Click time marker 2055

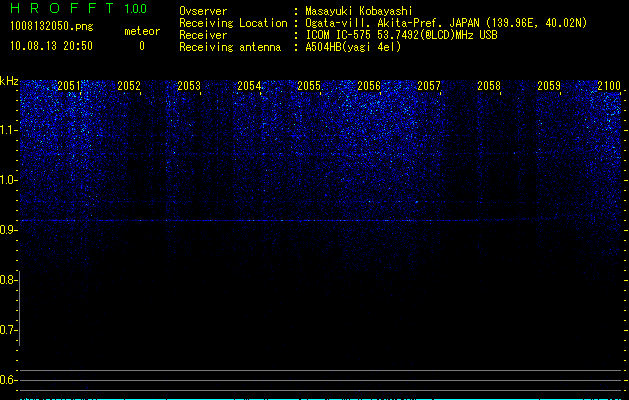click(309, 86)
